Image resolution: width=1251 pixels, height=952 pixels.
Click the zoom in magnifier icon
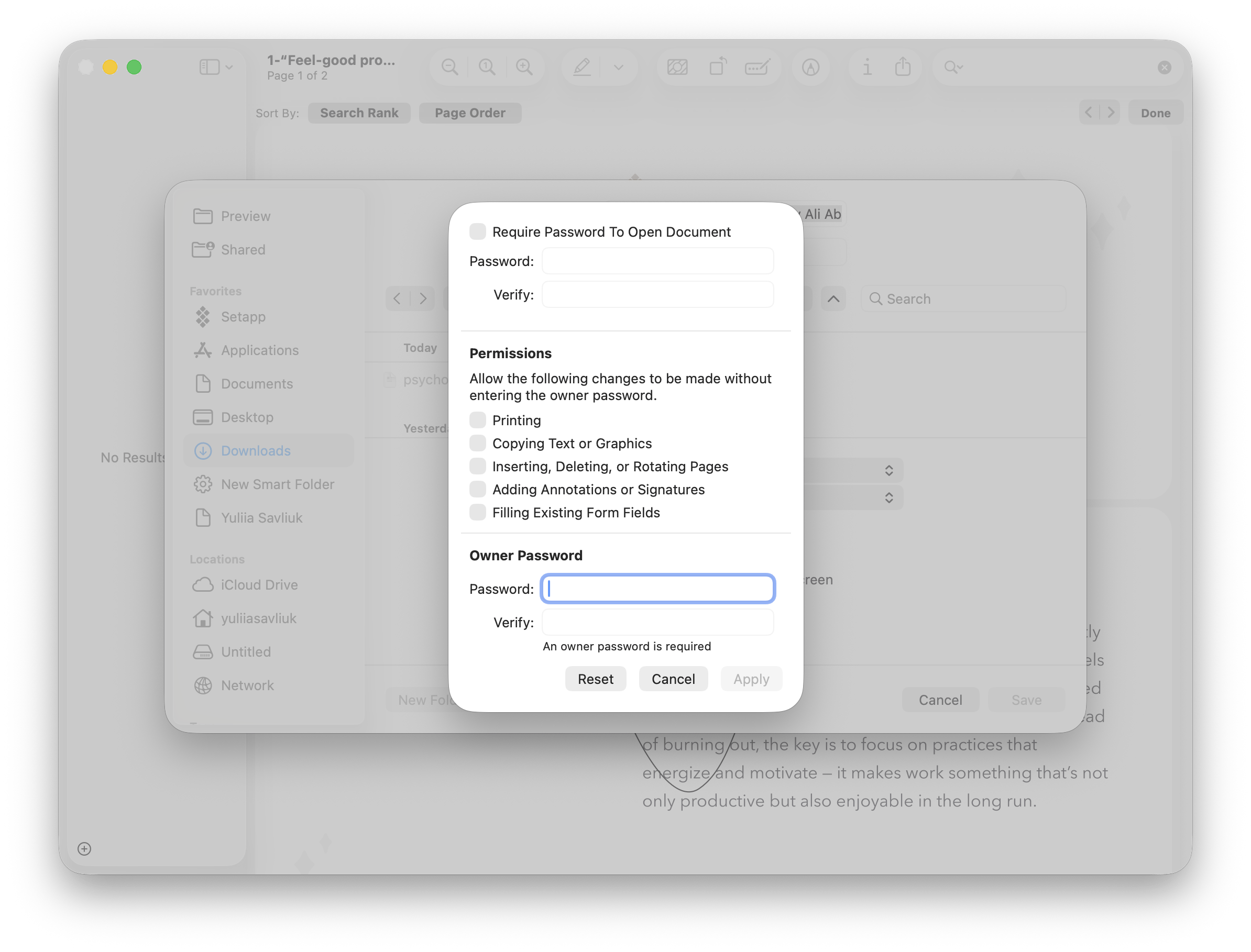tap(524, 68)
